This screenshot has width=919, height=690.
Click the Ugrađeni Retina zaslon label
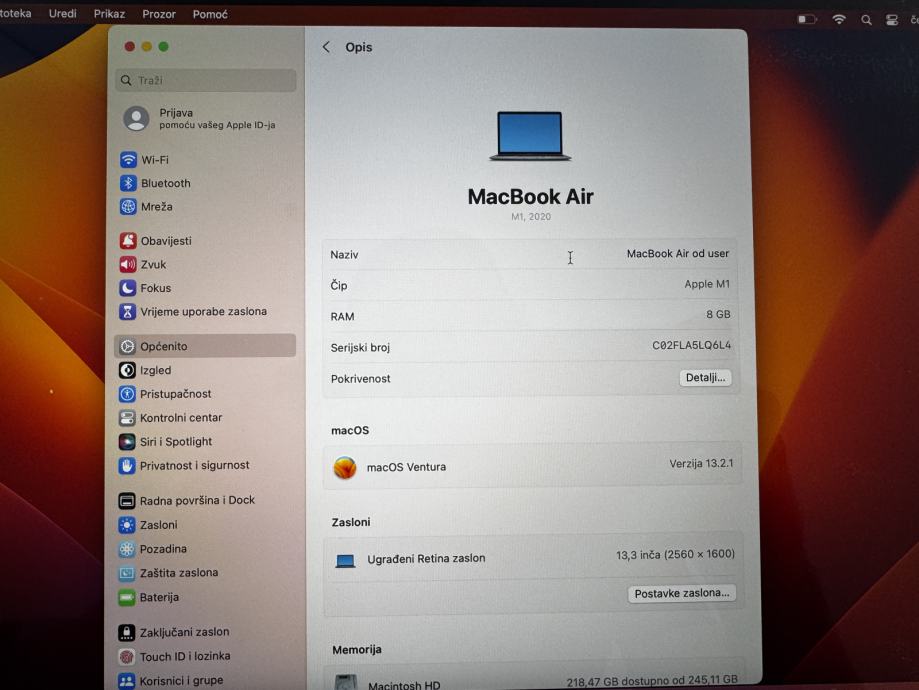pyautogui.click(x=426, y=559)
